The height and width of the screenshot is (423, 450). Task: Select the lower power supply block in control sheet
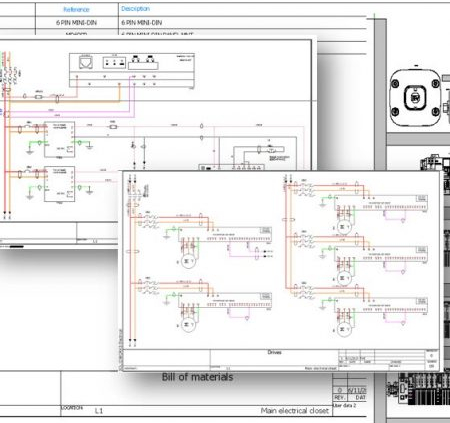tap(59, 184)
